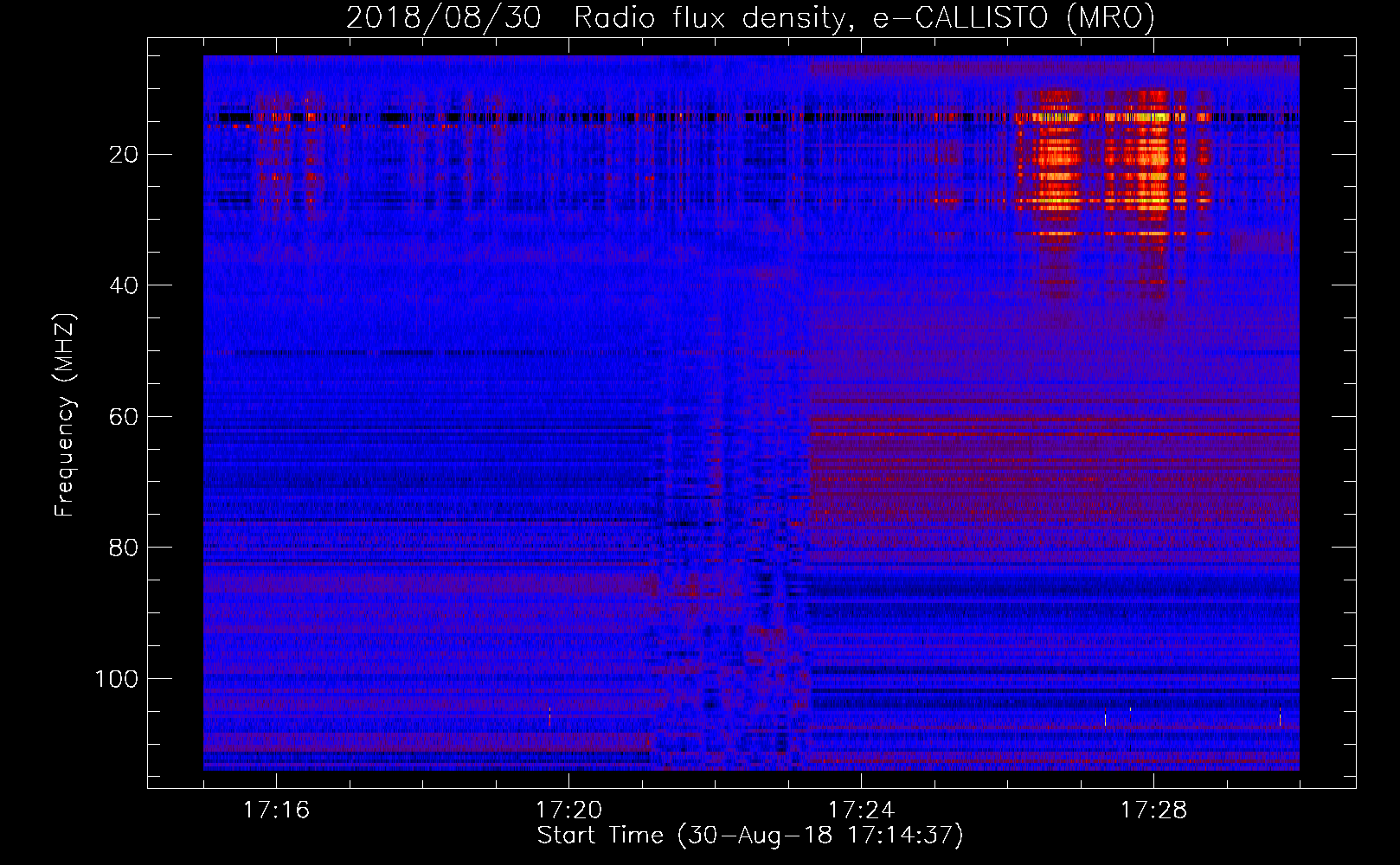This screenshot has height=865, width=1400.
Task: Select the 'Frequency (MHZ)' axis label
Action: coord(65,415)
